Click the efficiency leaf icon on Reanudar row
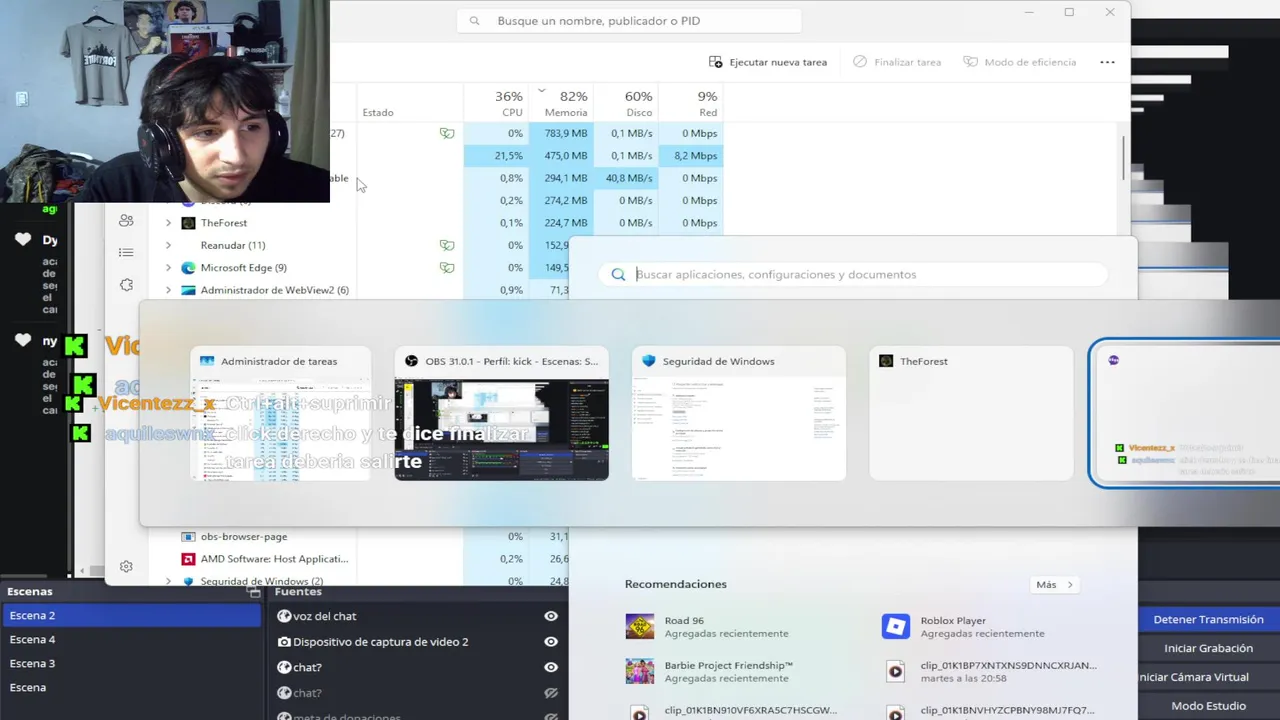Image resolution: width=1280 pixels, height=720 pixels. (x=447, y=245)
